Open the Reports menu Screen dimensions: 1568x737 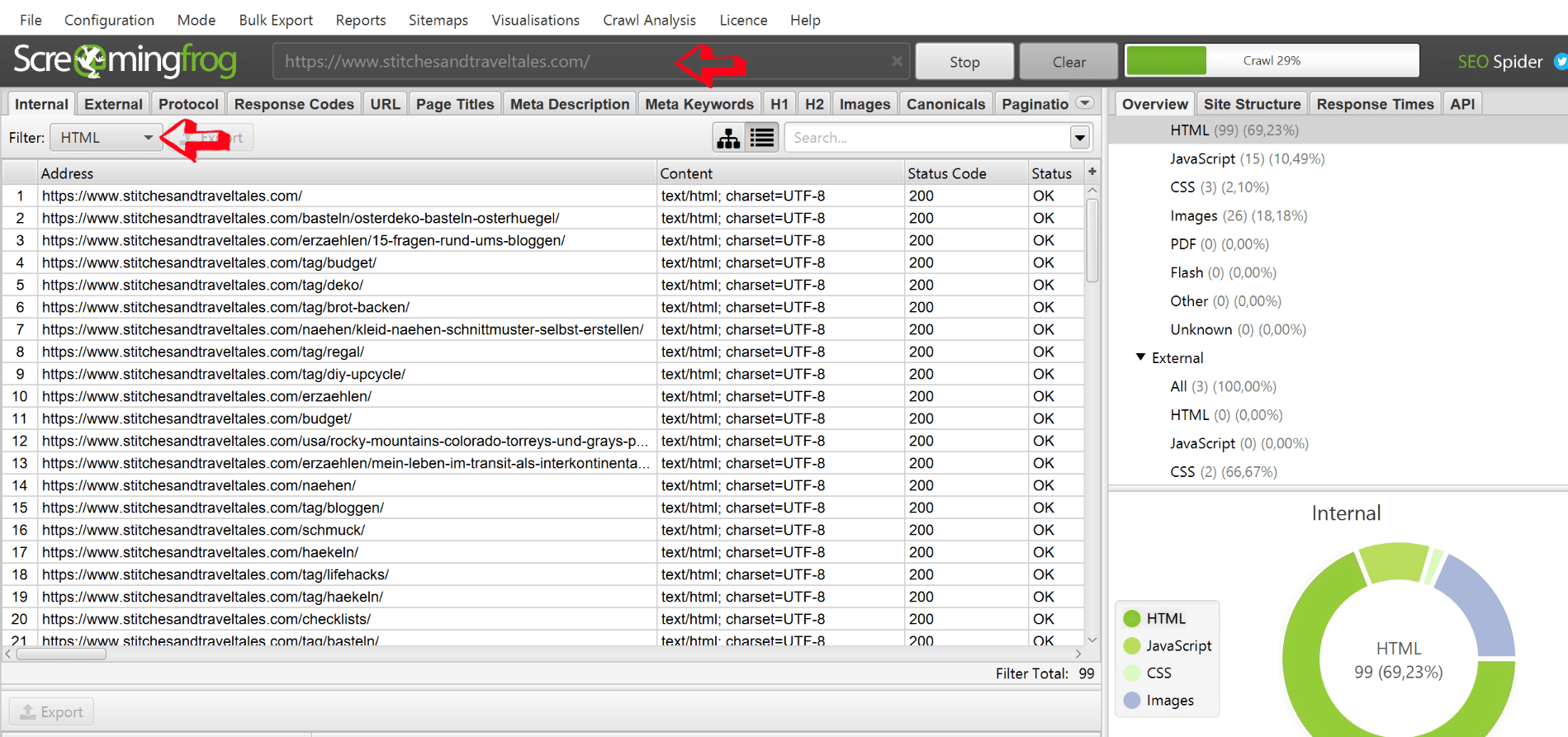(x=361, y=20)
